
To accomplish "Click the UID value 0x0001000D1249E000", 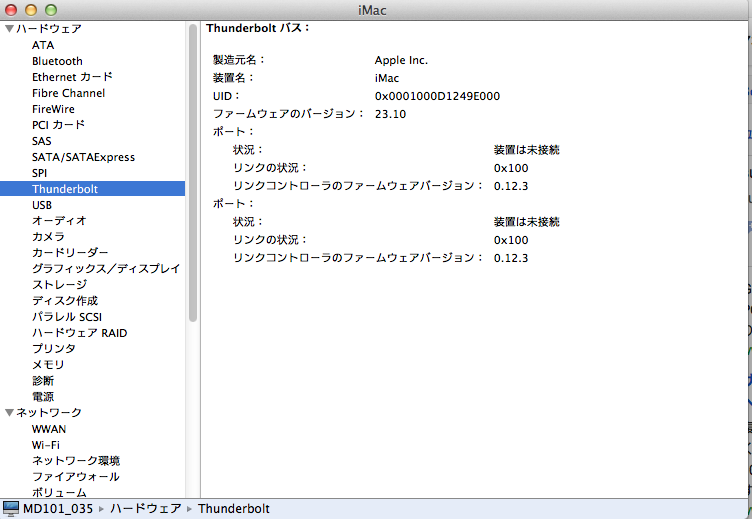I will coord(437,96).
